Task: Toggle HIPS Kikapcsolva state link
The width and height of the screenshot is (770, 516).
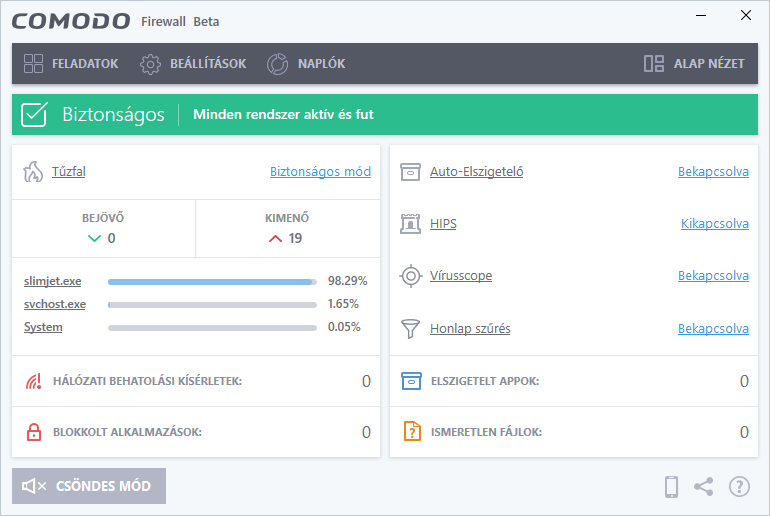Action: point(715,224)
